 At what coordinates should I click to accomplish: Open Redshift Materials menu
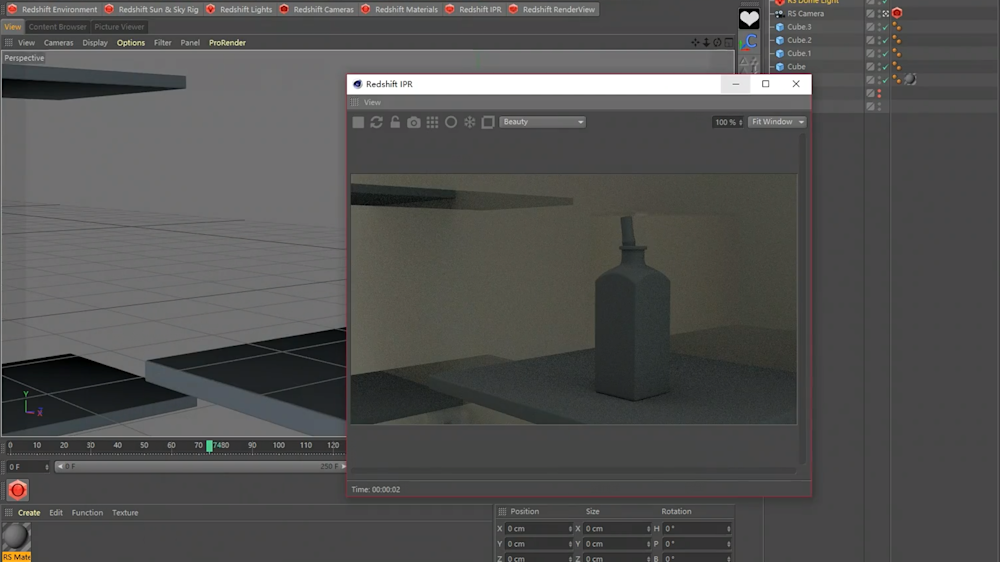click(399, 9)
